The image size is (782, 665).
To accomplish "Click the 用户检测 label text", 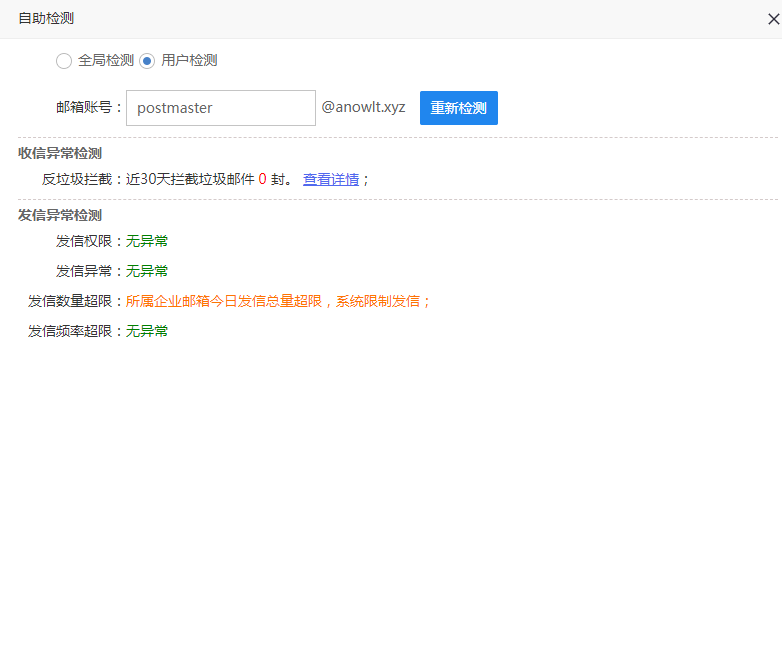I will click(x=189, y=60).
